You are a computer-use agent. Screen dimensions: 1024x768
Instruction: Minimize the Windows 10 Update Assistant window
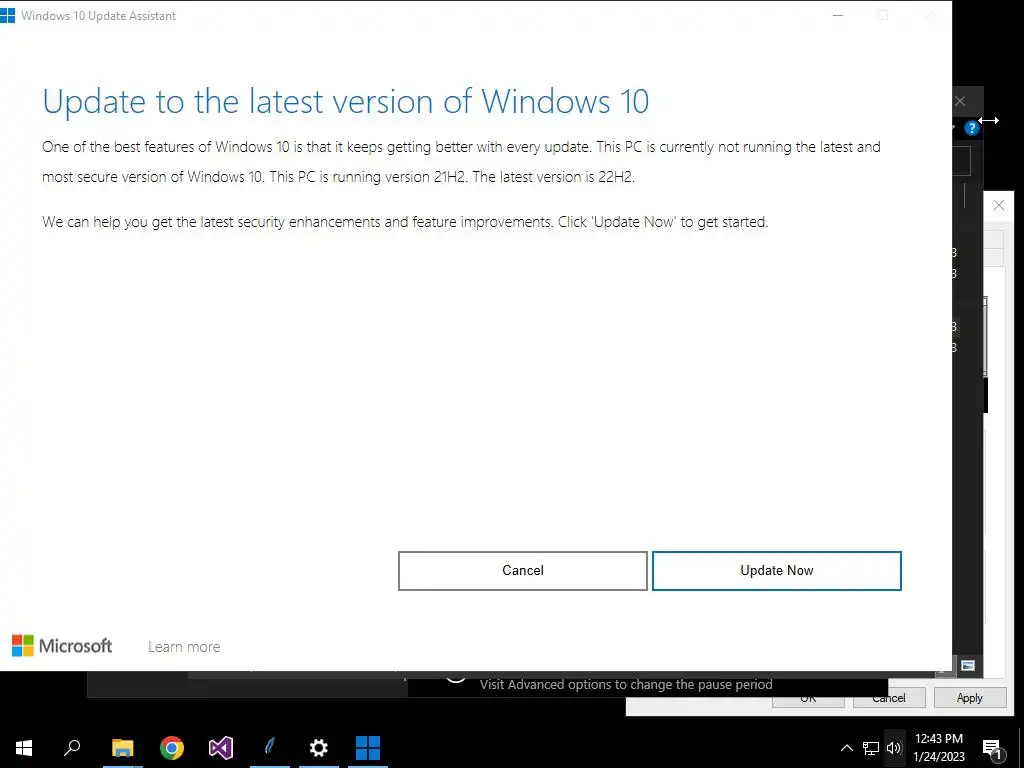(839, 15)
